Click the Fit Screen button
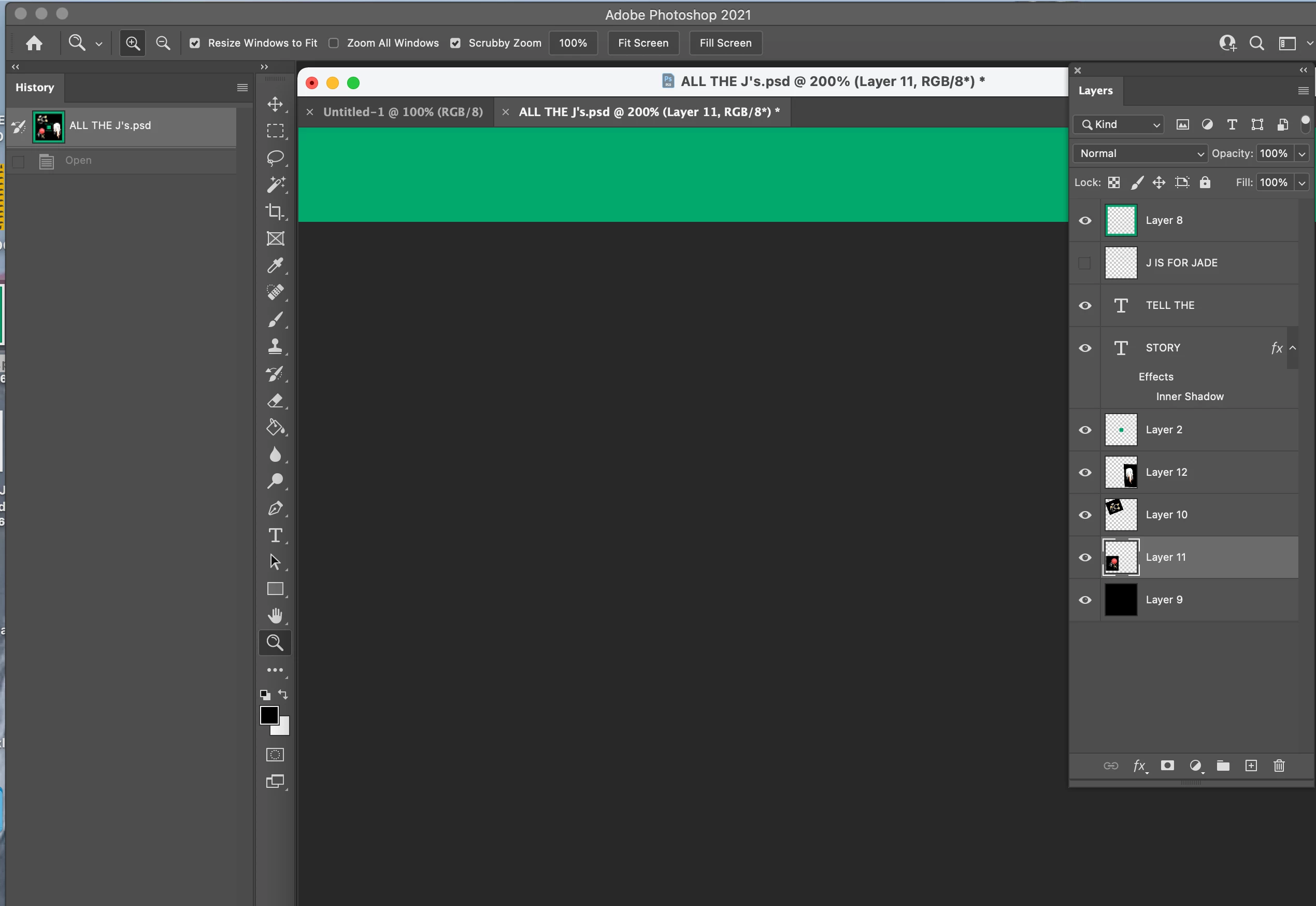Viewport: 1316px width, 906px height. click(643, 43)
